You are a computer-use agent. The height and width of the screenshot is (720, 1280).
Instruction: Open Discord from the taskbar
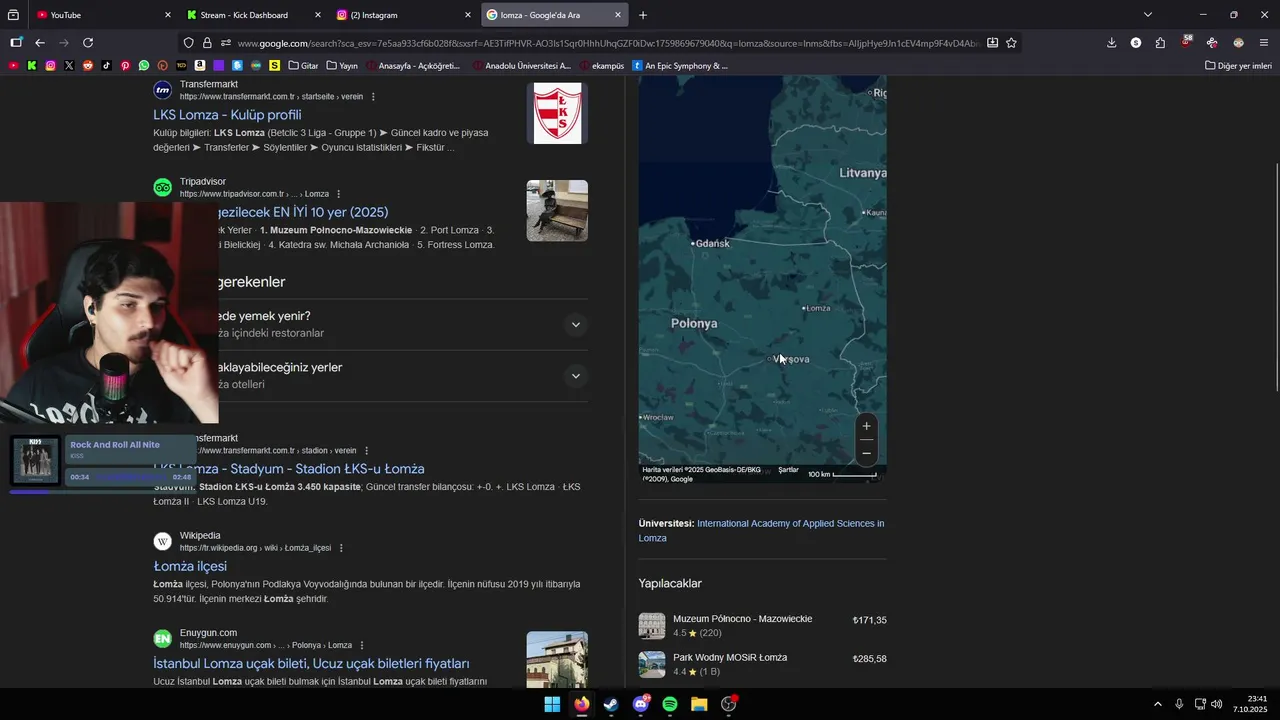[641, 704]
